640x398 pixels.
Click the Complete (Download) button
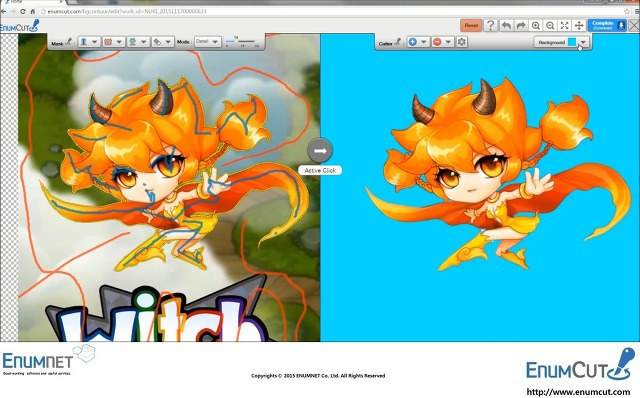[607, 25]
